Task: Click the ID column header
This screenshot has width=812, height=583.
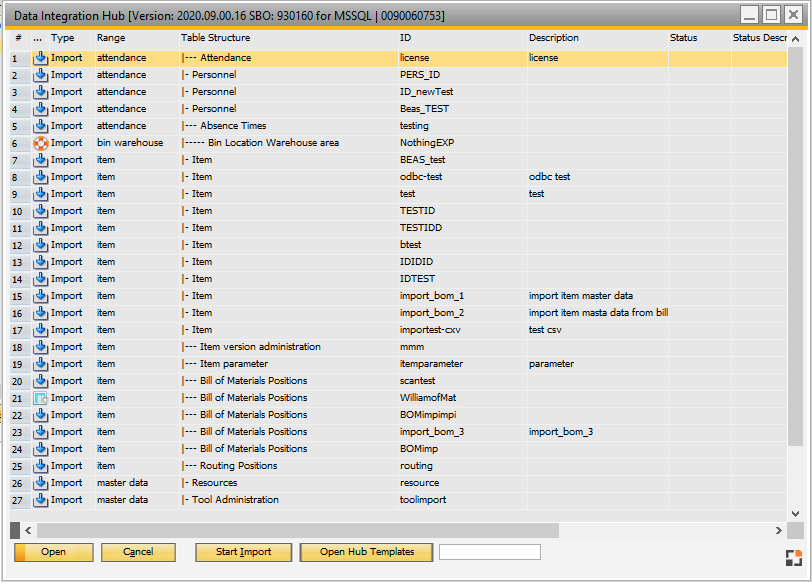Action: click(405, 38)
